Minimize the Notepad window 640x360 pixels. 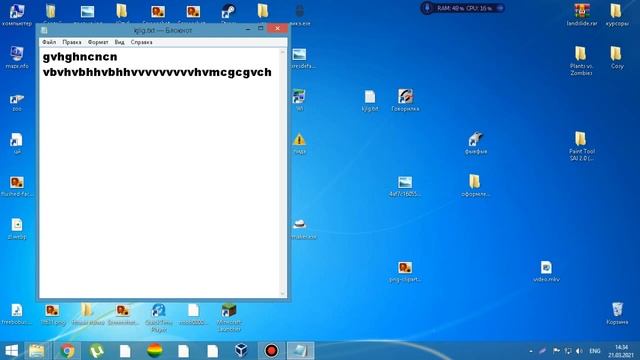[x=248, y=29]
